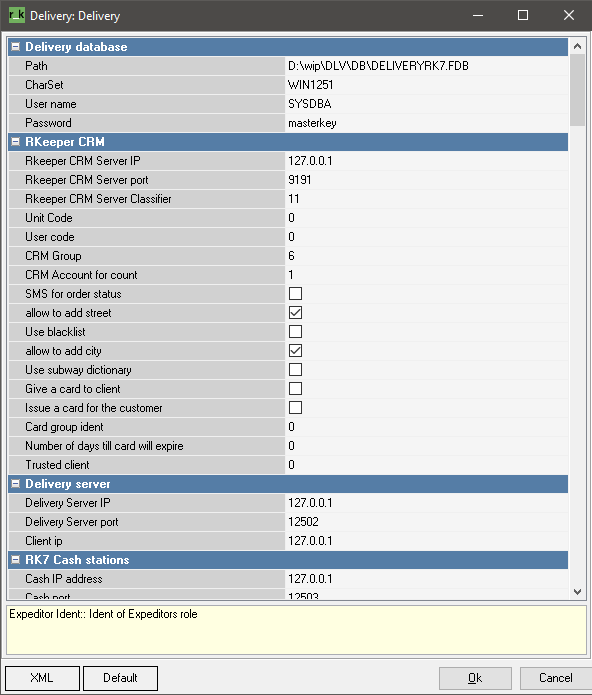Viewport: 592px width, 695px height.
Task: Click the Default button
Action: pyautogui.click(x=120, y=678)
